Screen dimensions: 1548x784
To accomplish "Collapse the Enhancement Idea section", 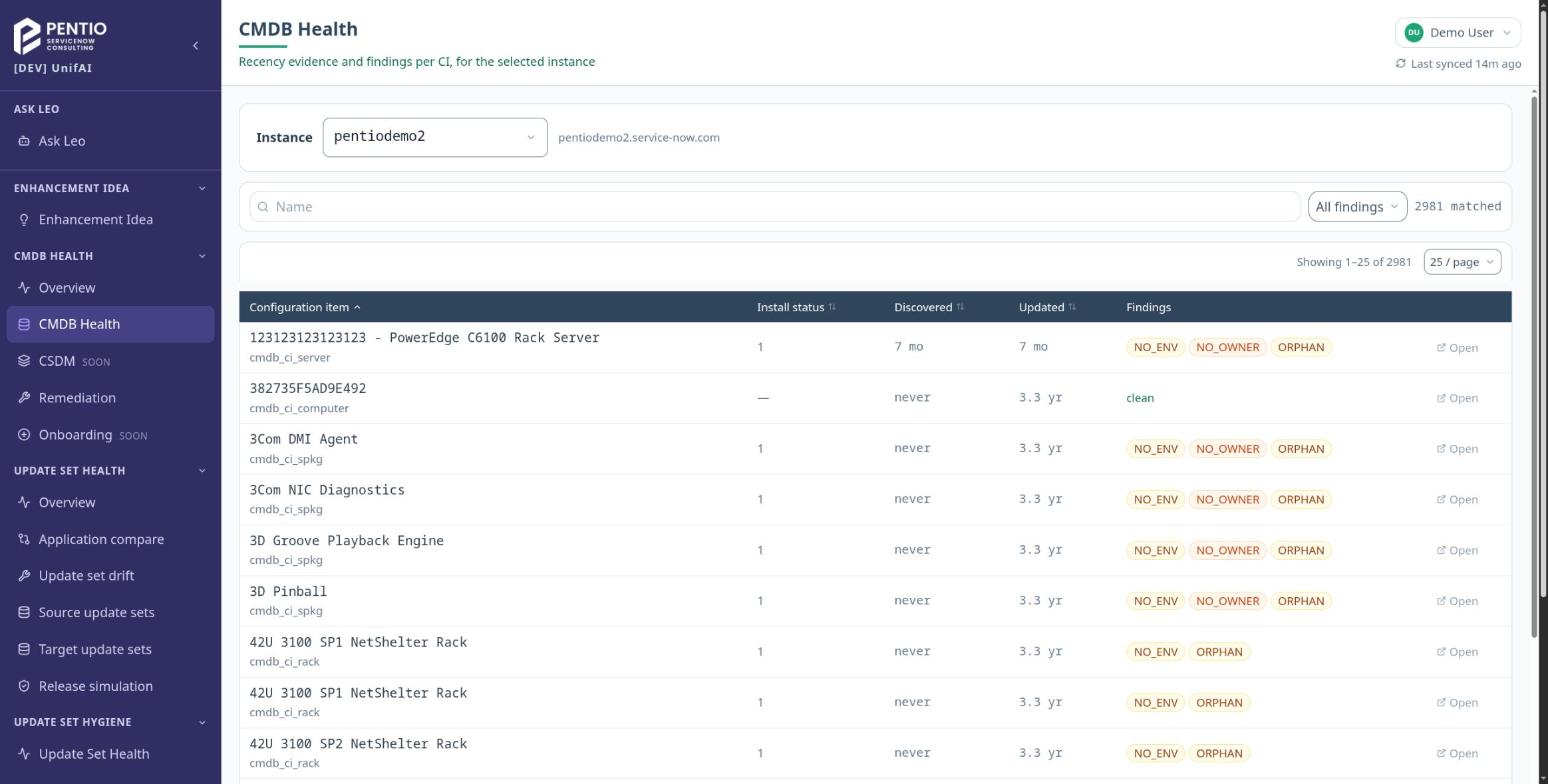I will 202,188.
